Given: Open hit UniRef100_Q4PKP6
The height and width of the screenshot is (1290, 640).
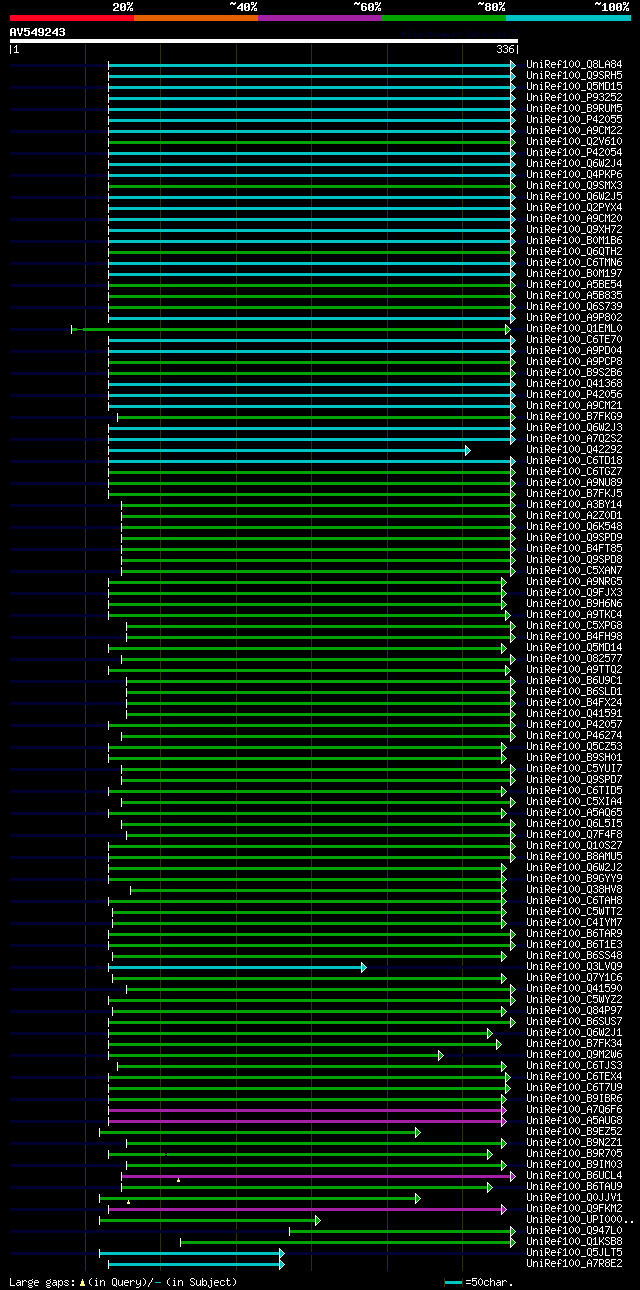Looking at the screenshot, I should click(574, 175).
